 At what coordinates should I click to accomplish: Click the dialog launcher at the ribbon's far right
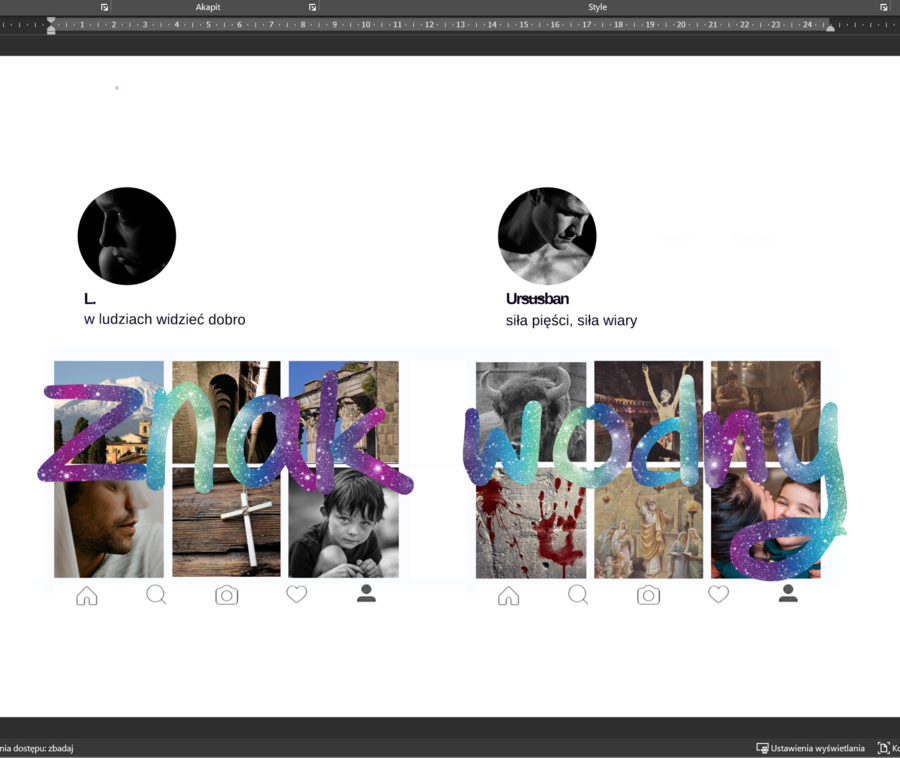click(884, 7)
